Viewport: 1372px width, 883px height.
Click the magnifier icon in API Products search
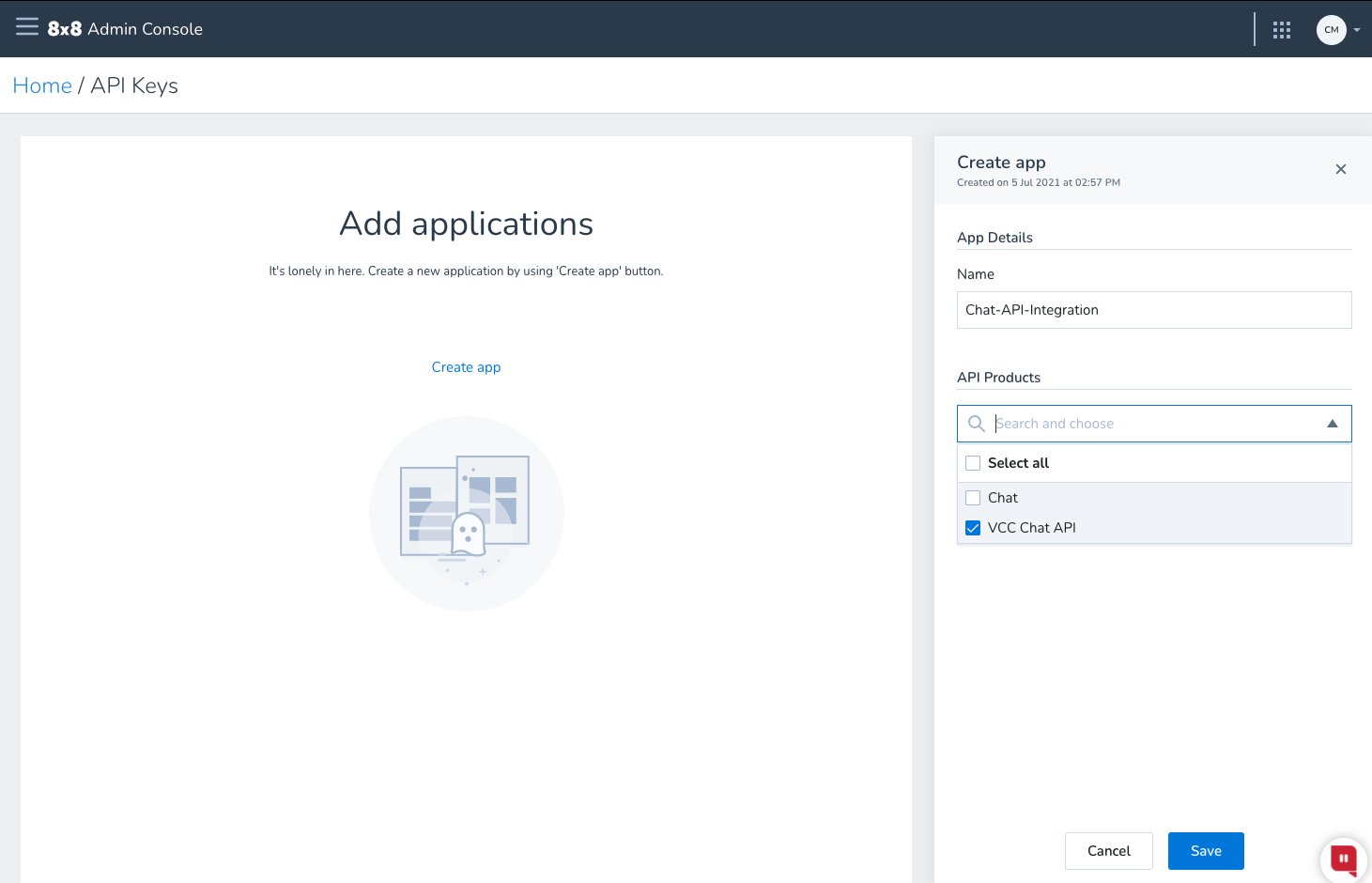(x=977, y=424)
